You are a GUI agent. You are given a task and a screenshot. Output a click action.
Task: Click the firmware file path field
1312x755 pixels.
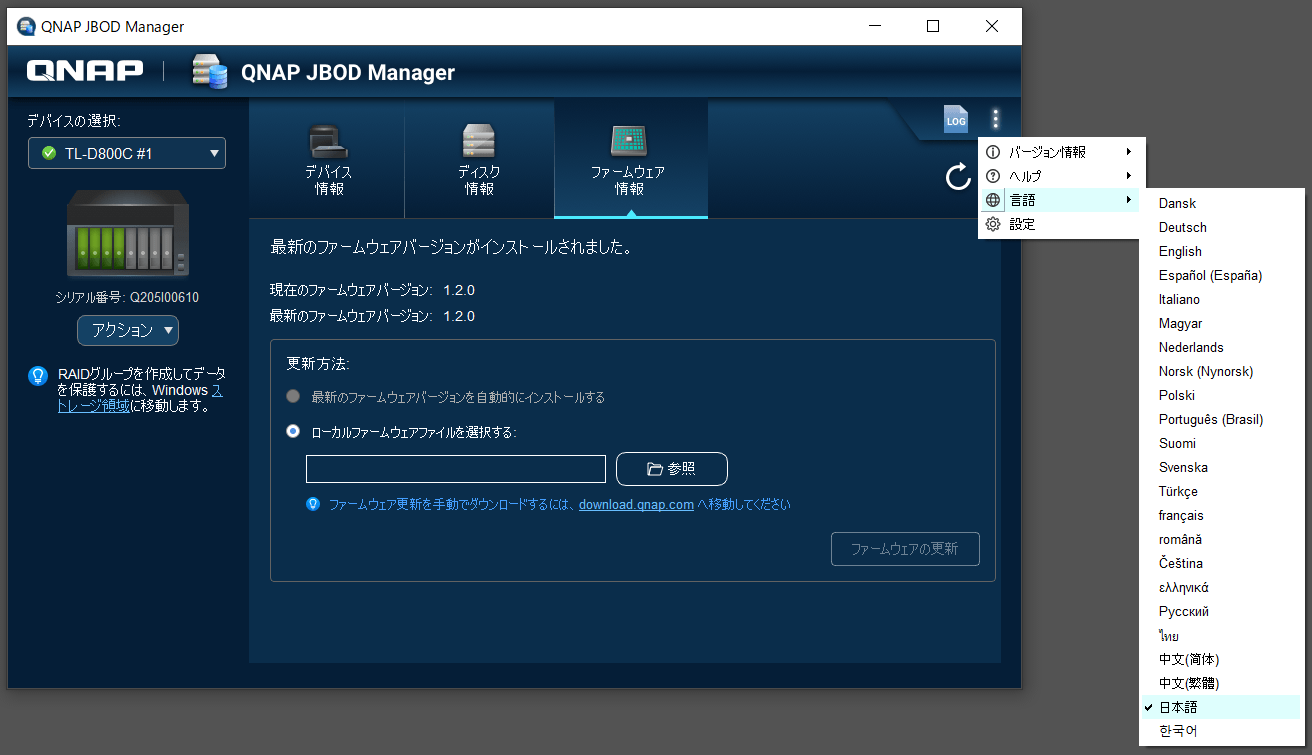pos(456,469)
